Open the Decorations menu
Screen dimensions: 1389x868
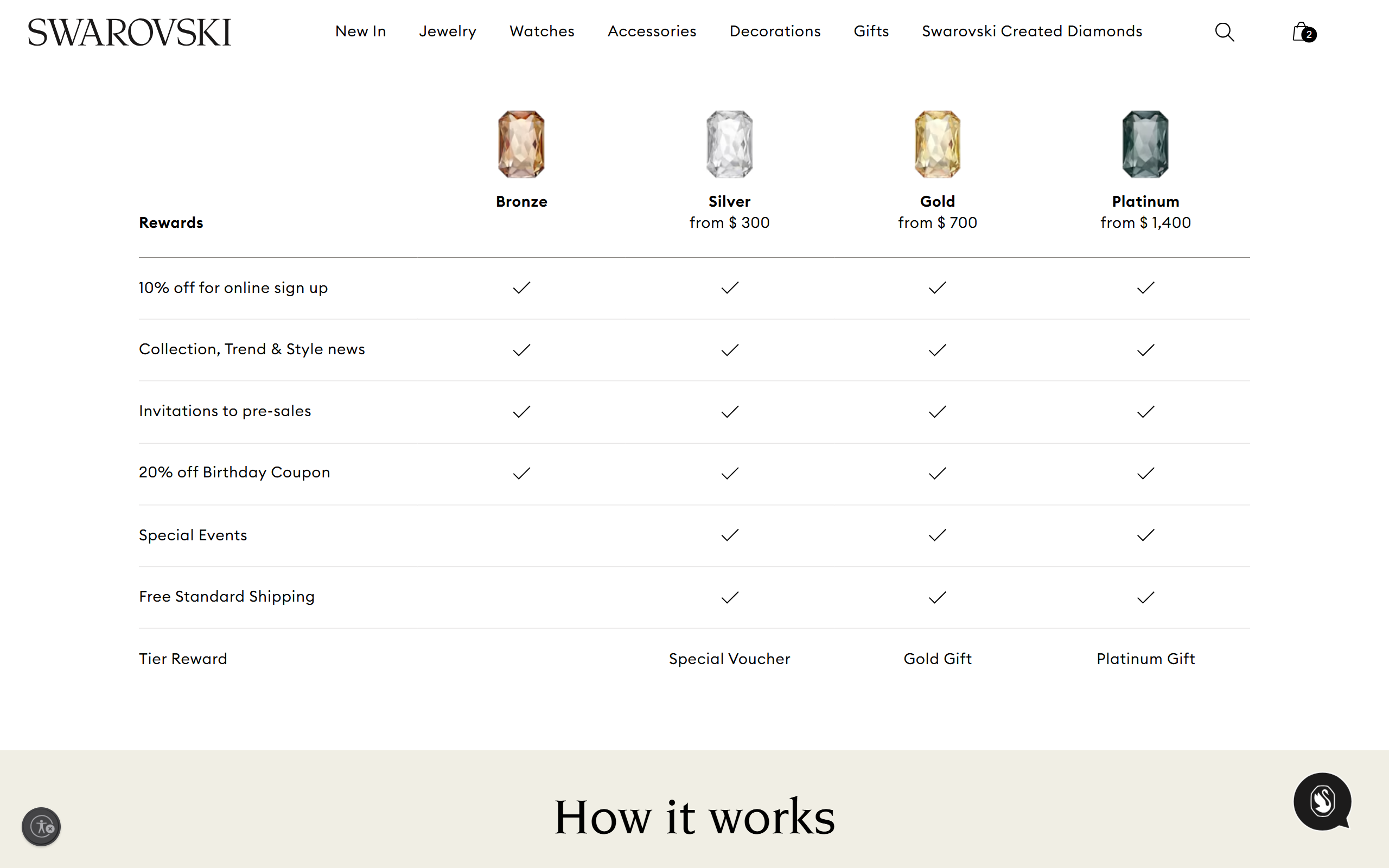coord(775,31)
